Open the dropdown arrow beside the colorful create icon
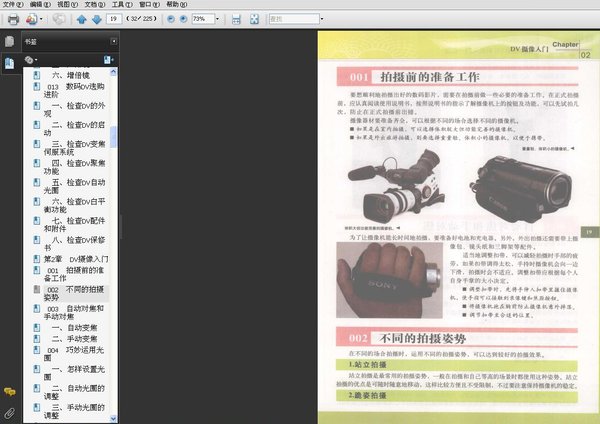The height and width of the screenshot is (424, 600). click(41, 19)
